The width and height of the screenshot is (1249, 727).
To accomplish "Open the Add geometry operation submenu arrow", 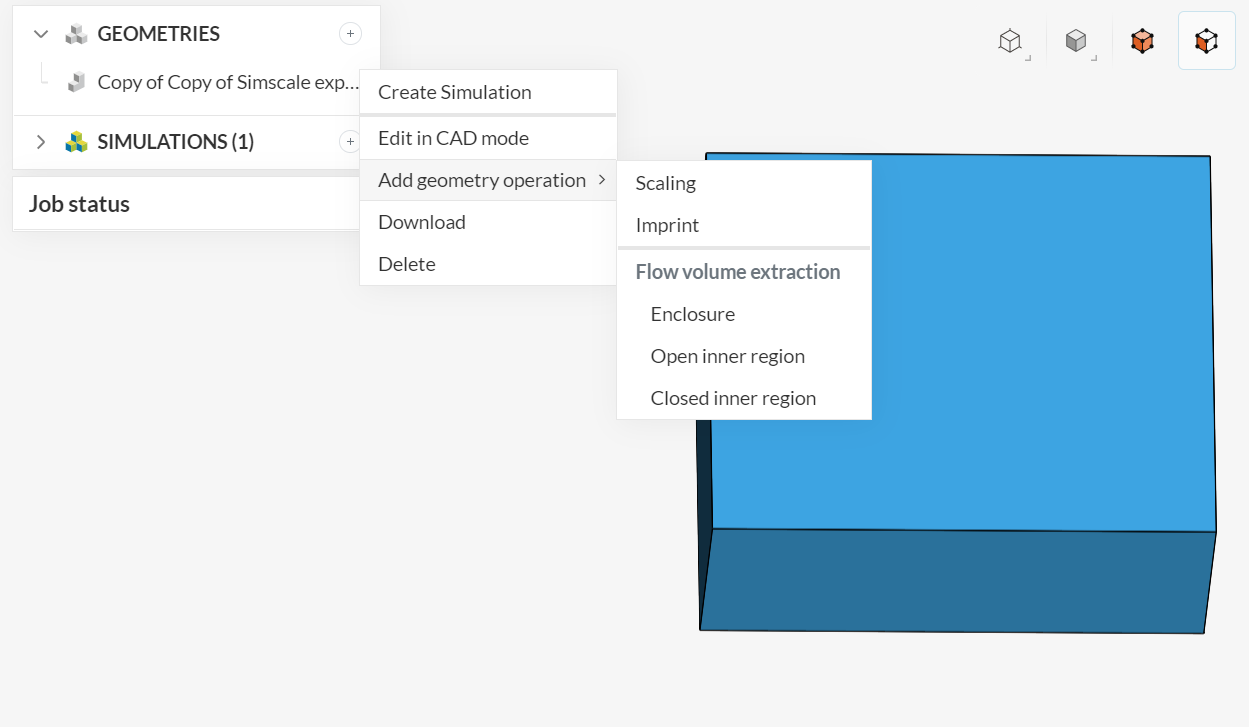I will 601,180.
